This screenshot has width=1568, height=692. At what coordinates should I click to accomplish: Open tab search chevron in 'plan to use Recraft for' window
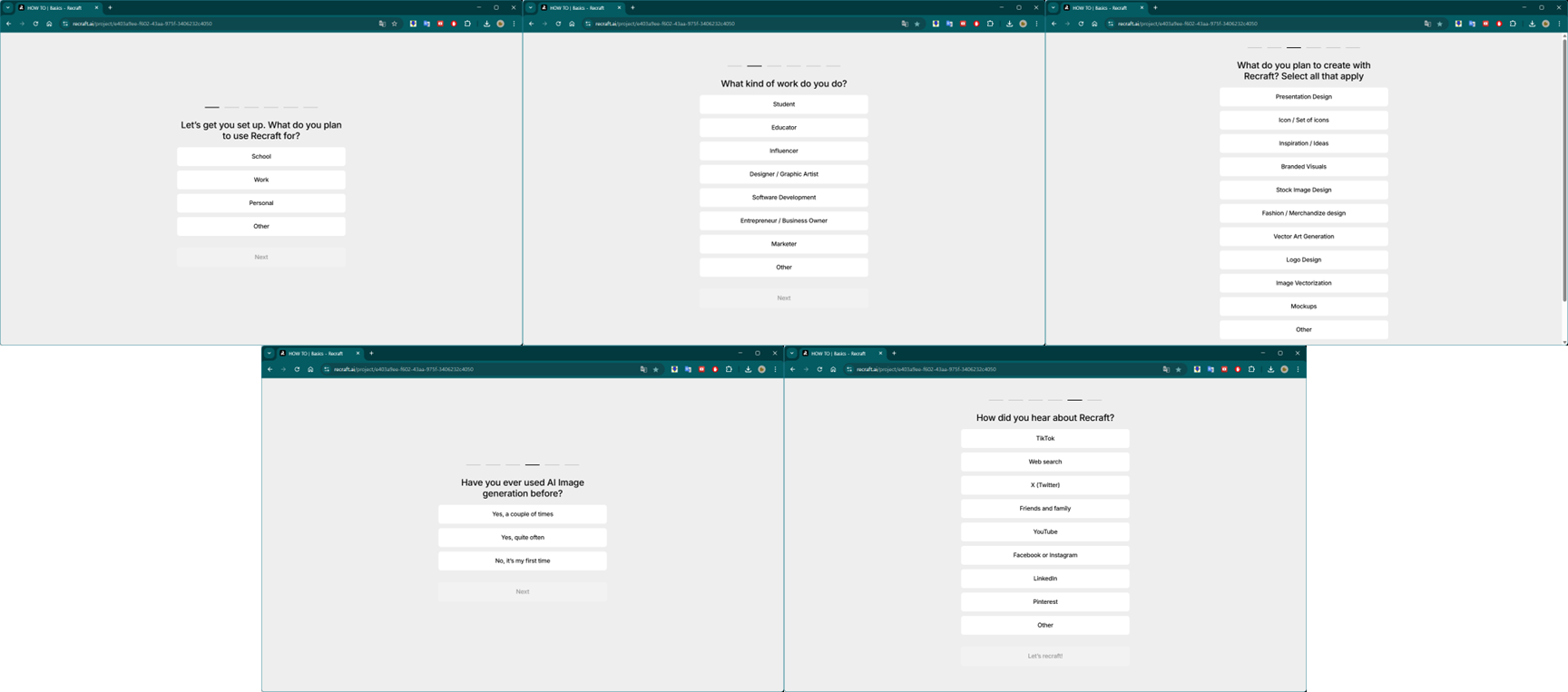click(8, 7)
